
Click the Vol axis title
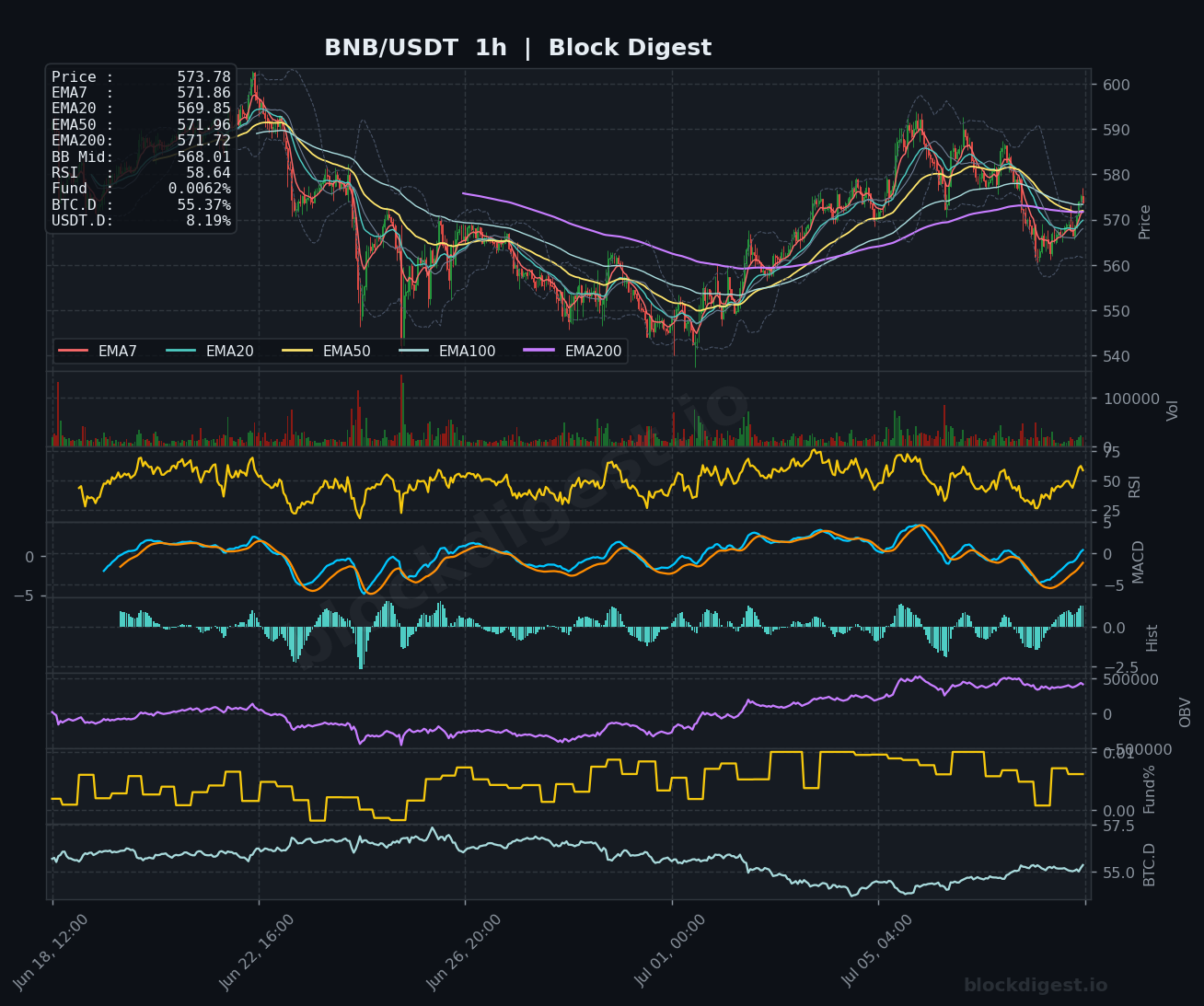pyautogui.click(x=1173, y=410)
